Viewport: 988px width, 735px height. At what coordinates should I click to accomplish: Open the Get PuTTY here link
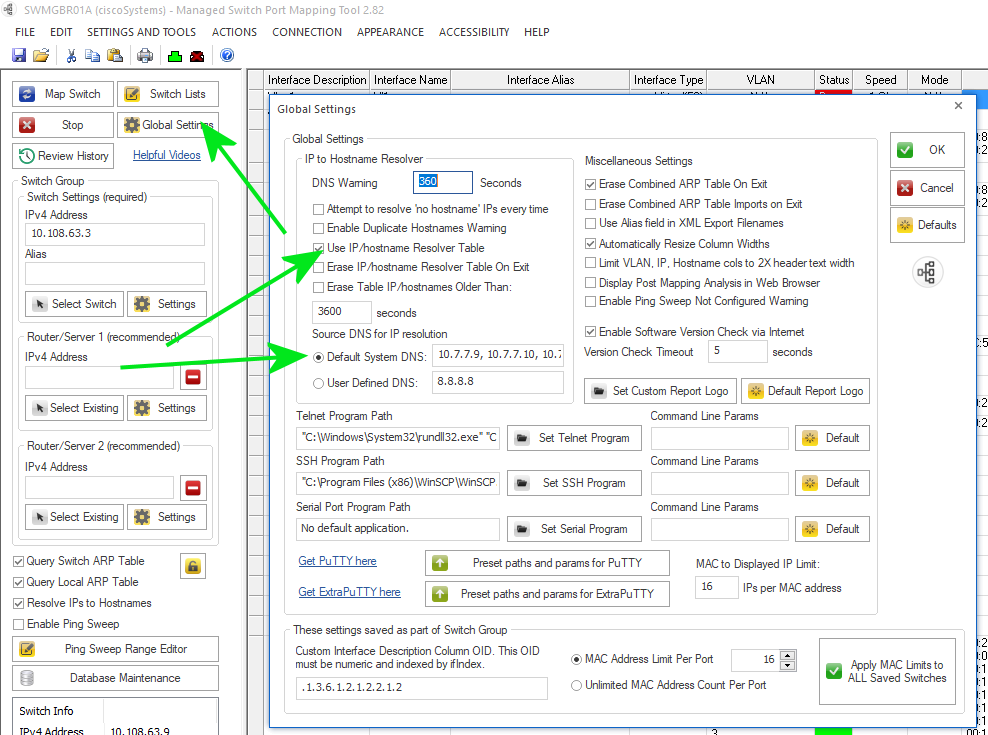(337, 561)
